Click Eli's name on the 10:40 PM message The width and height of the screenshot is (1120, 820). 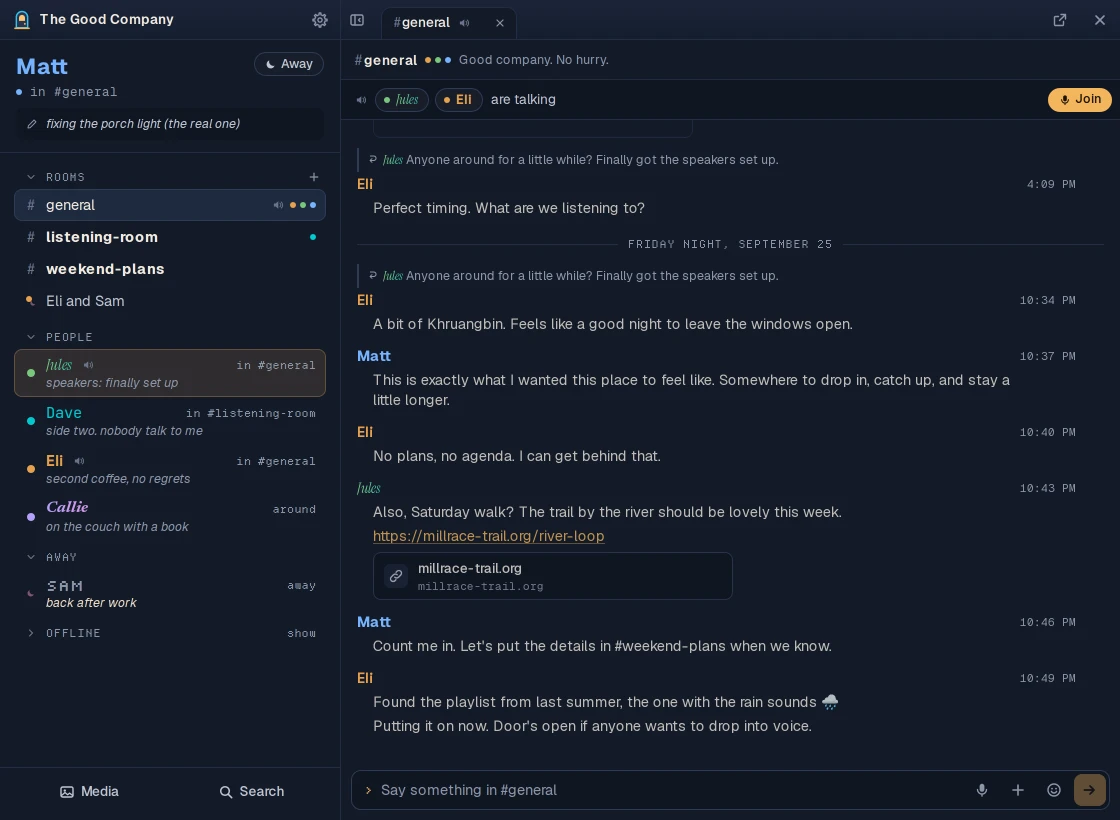click(365, 432)
